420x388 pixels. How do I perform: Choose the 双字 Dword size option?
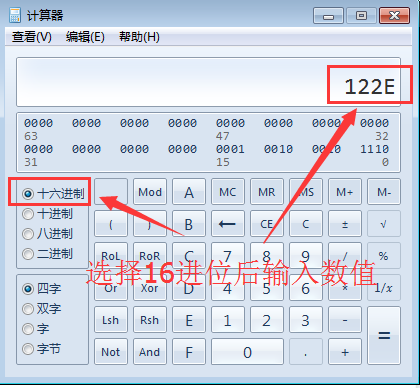click(42, 309)
